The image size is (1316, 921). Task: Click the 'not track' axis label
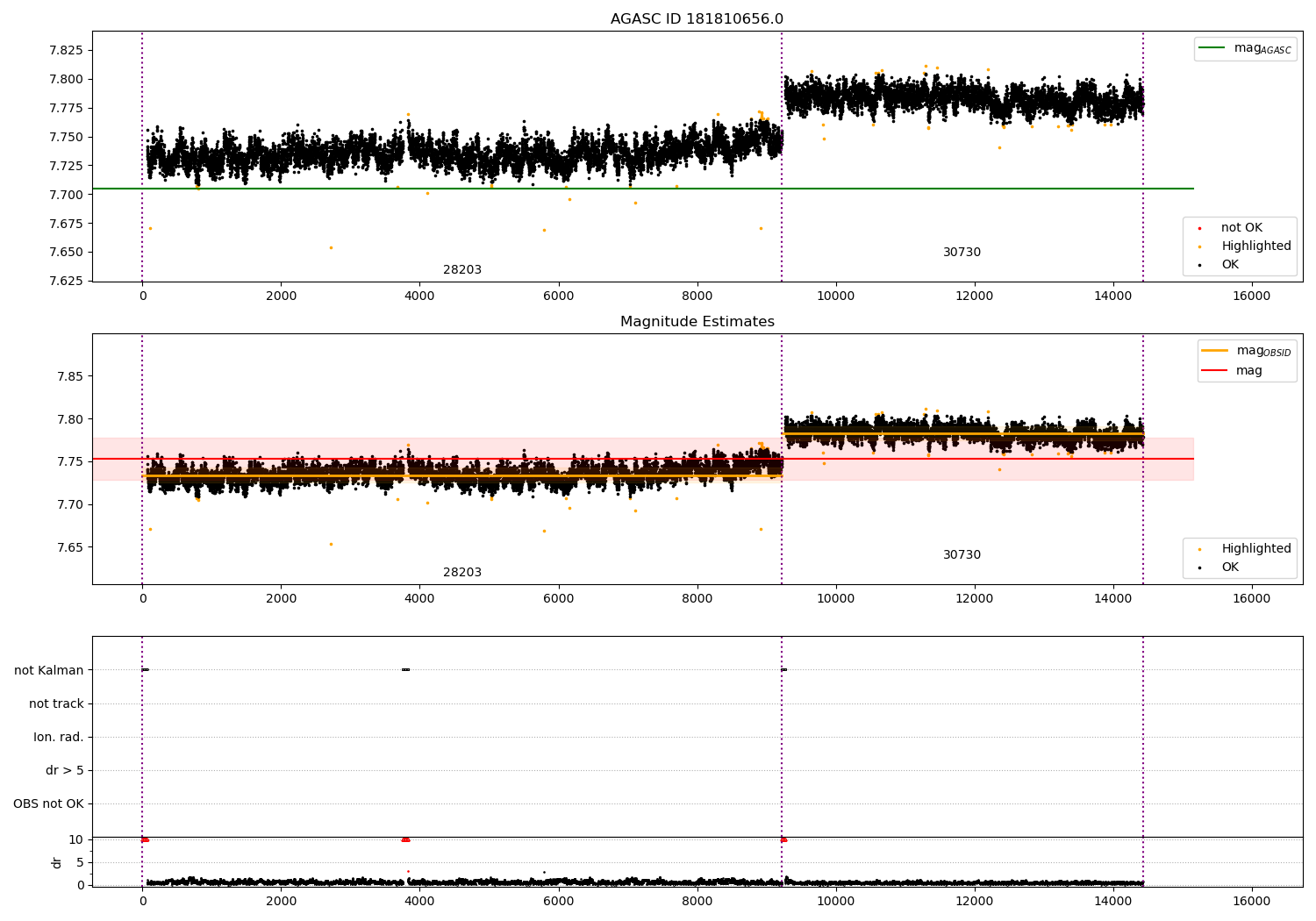[x=56, y=703]
